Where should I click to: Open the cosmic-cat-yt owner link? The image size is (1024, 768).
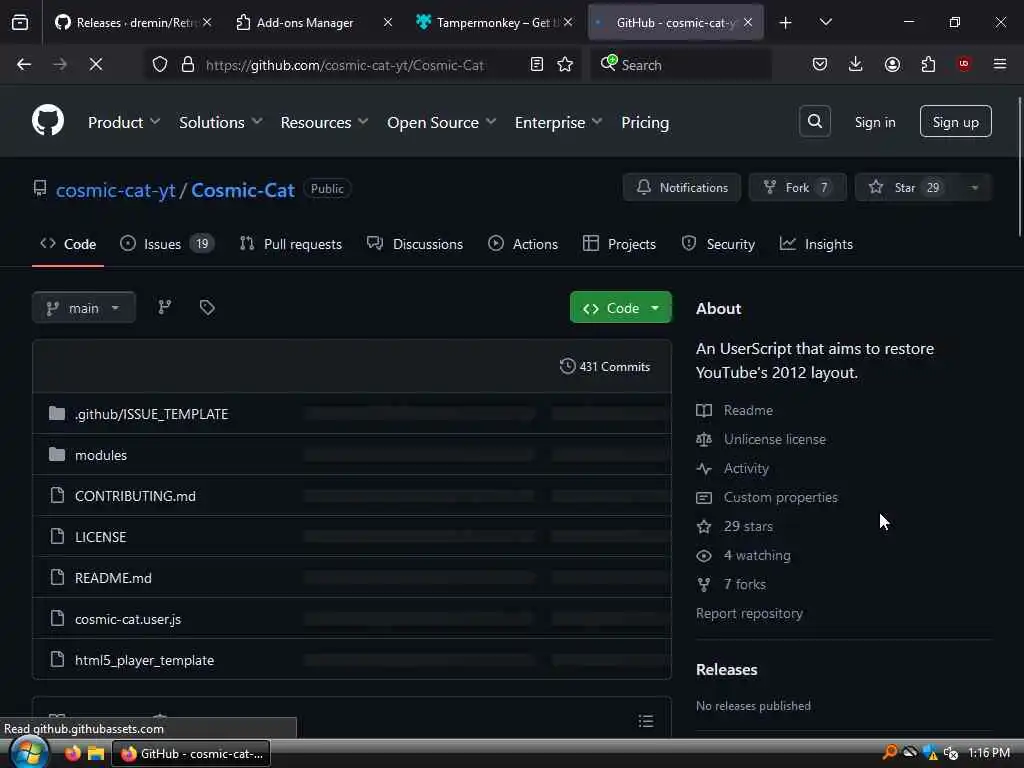(116, 190)
